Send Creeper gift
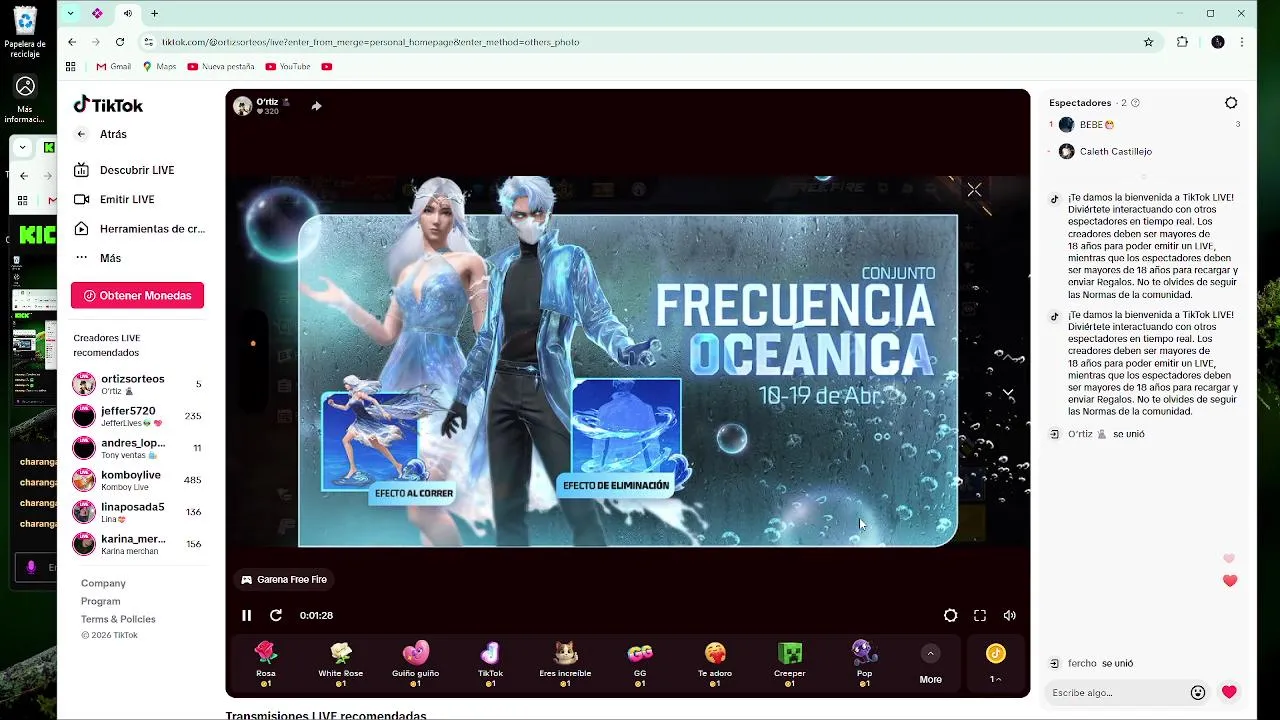This screenshot has width=1280, height=720. pos(790,664)
